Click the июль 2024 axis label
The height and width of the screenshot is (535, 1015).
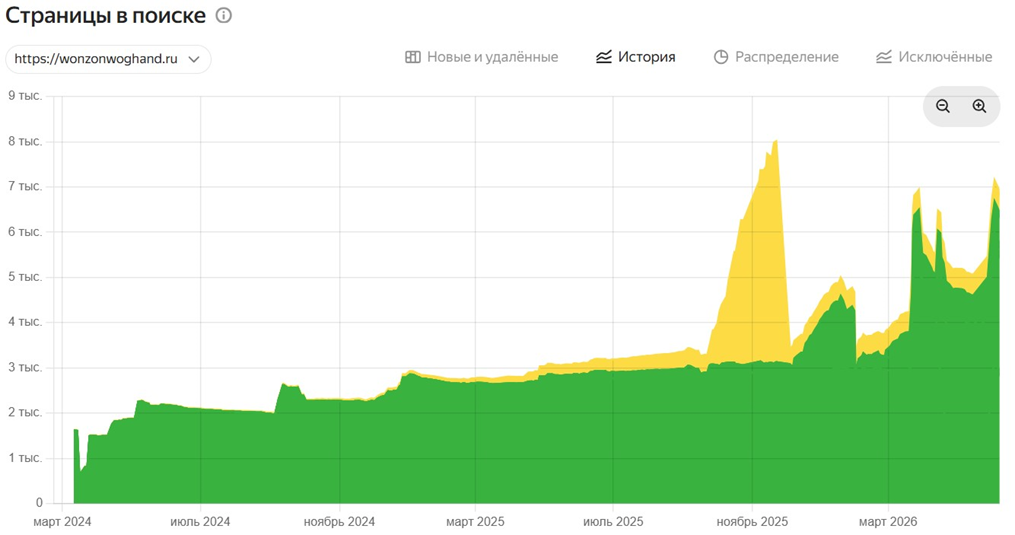point(200,521)
